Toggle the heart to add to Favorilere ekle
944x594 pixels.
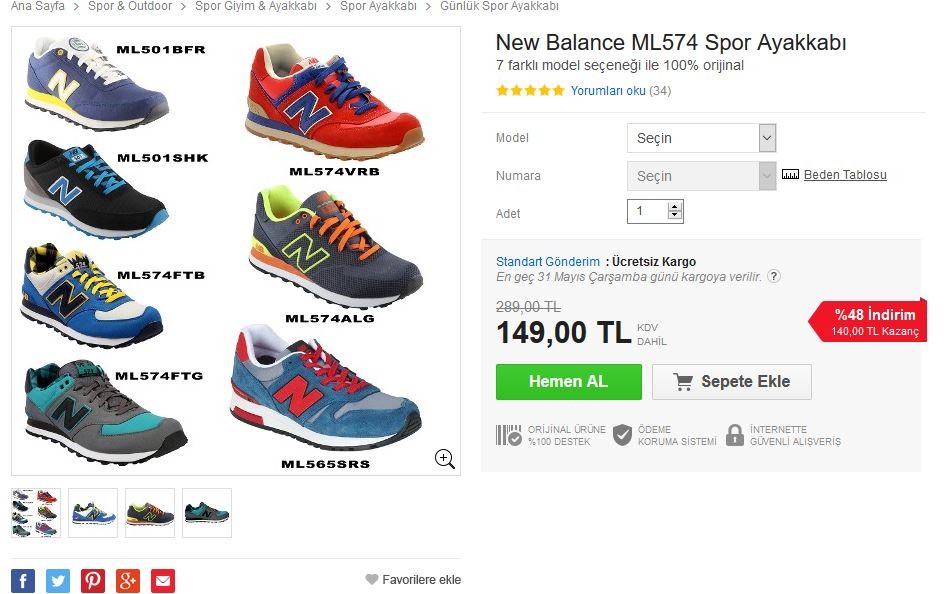369,579
